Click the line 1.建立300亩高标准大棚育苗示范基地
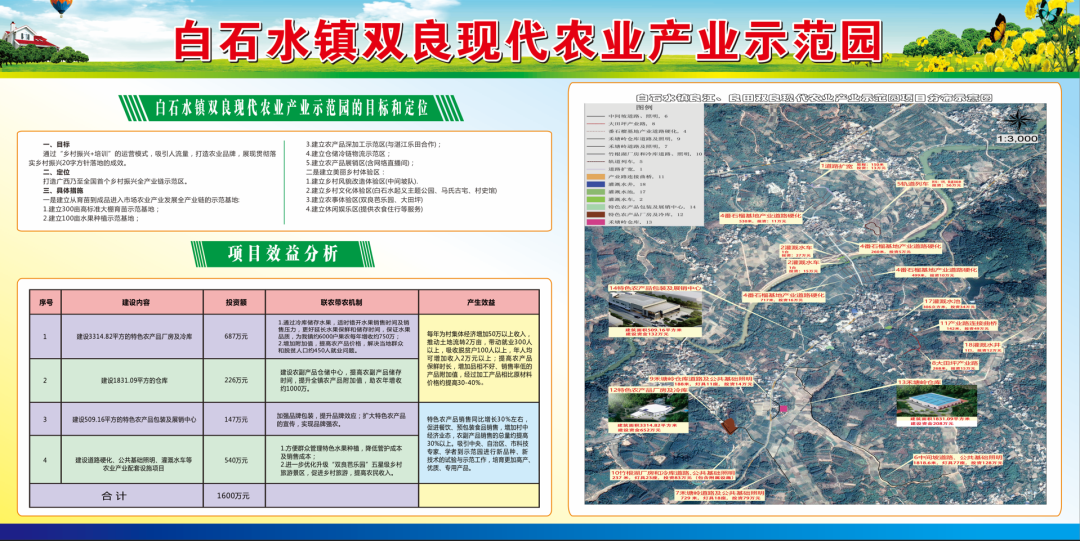1080x541 pixels. coord(101,209)
